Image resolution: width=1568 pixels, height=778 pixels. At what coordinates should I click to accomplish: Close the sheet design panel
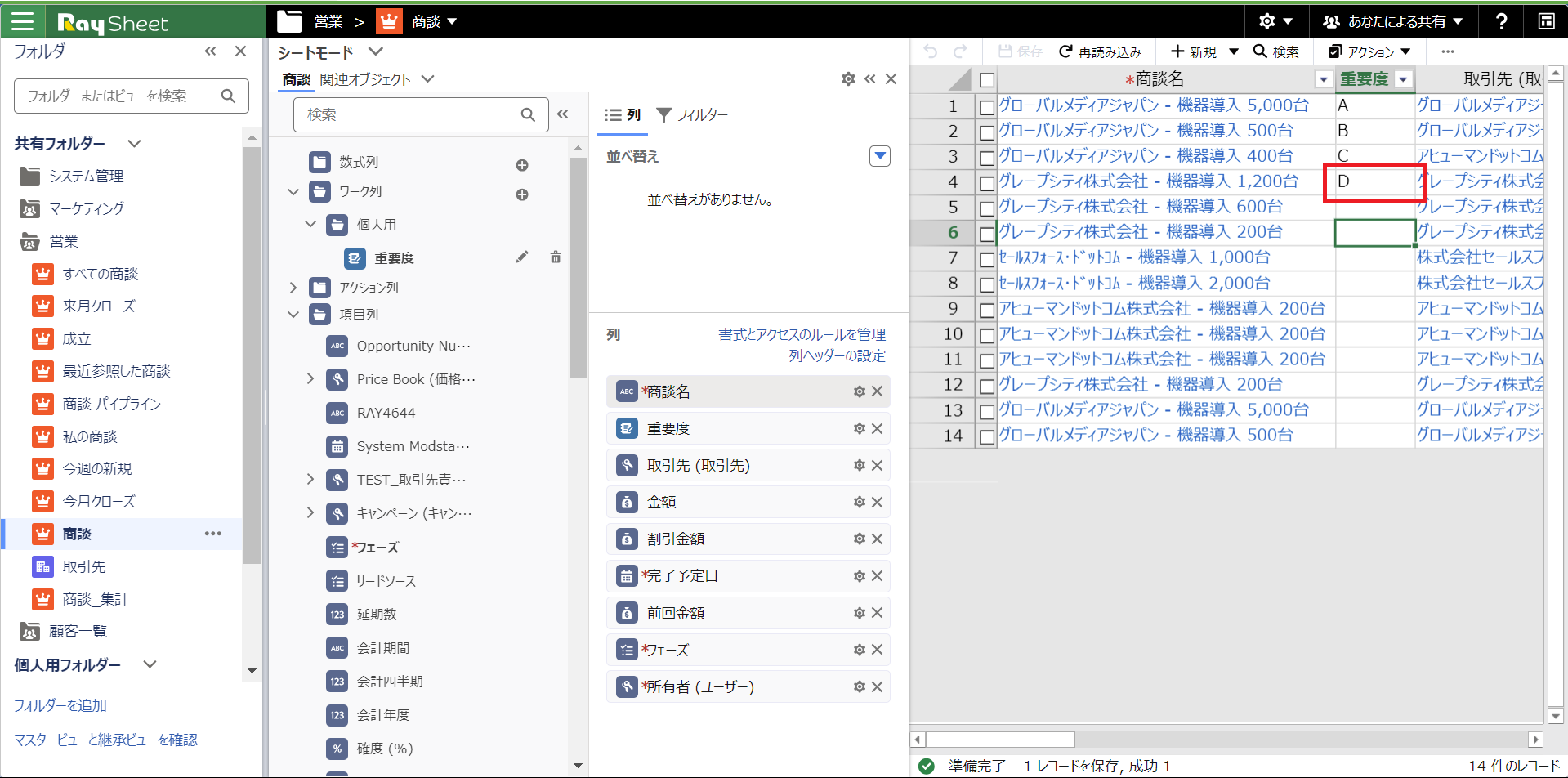[x=891, y=78]
